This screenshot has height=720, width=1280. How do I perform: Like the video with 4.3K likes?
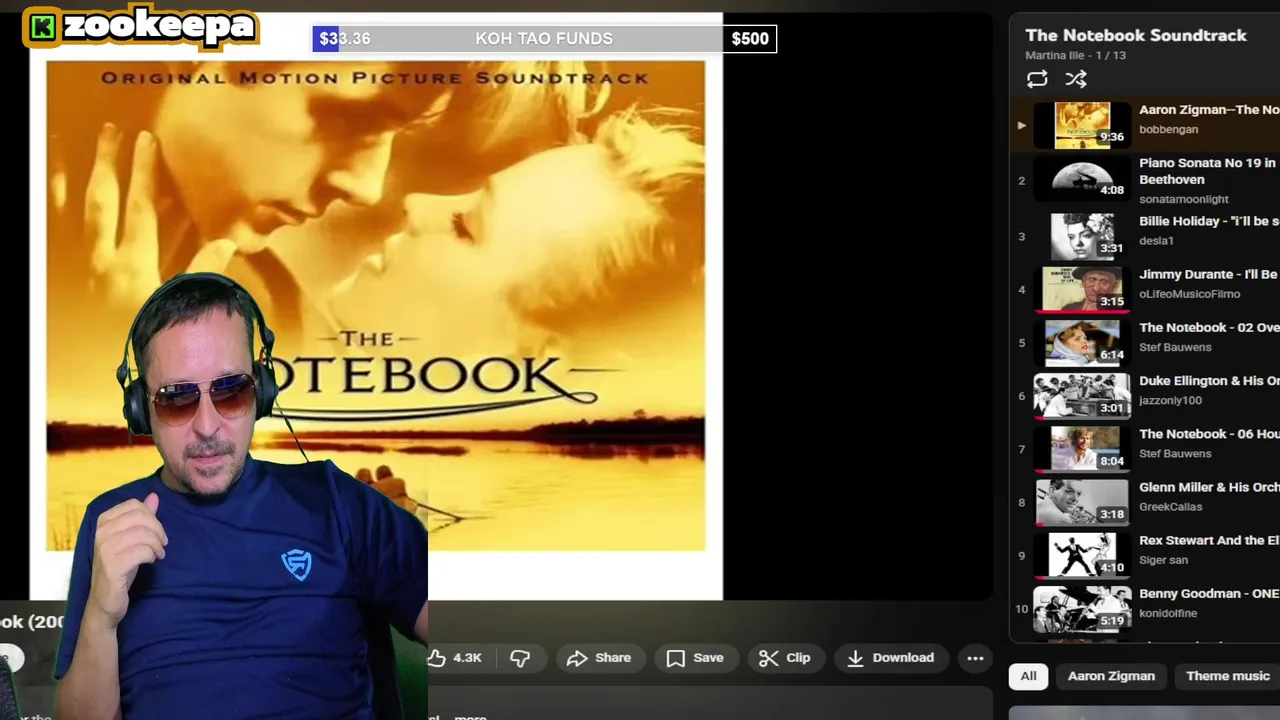tap(455, 658)
